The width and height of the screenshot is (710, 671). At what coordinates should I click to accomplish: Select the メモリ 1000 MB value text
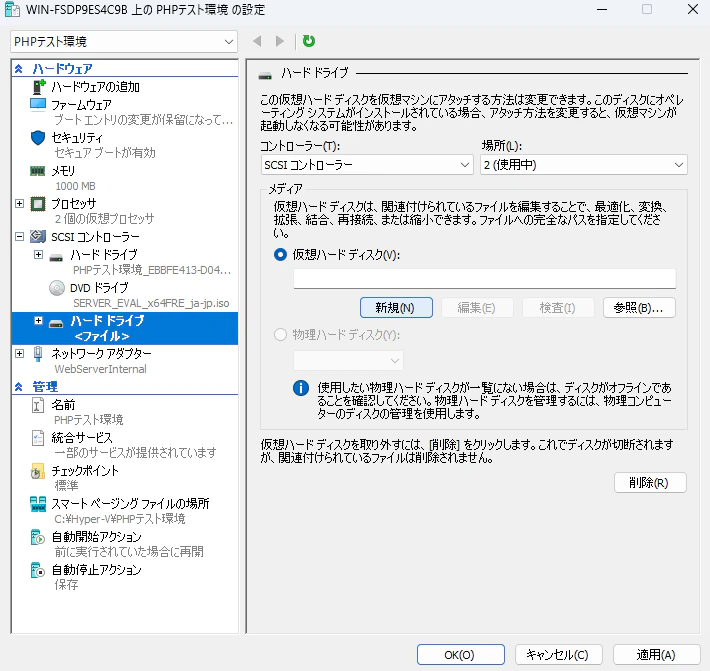coord(76,186)
